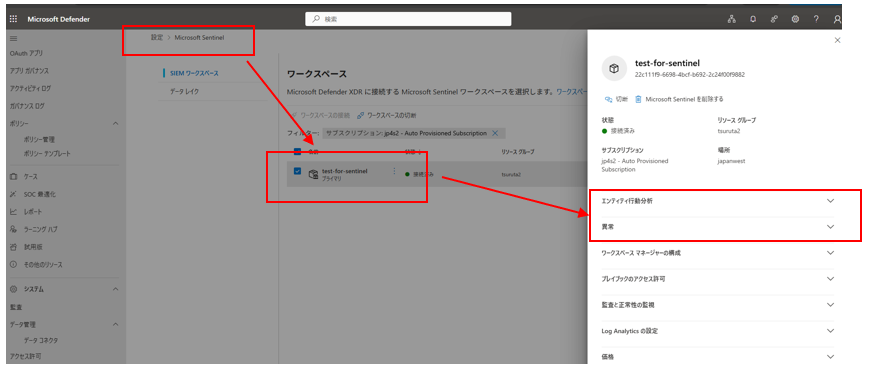Open ポリシー テンプレート in sidebar
This screenshot has height=369, width=881.
(x=47, y=153)
